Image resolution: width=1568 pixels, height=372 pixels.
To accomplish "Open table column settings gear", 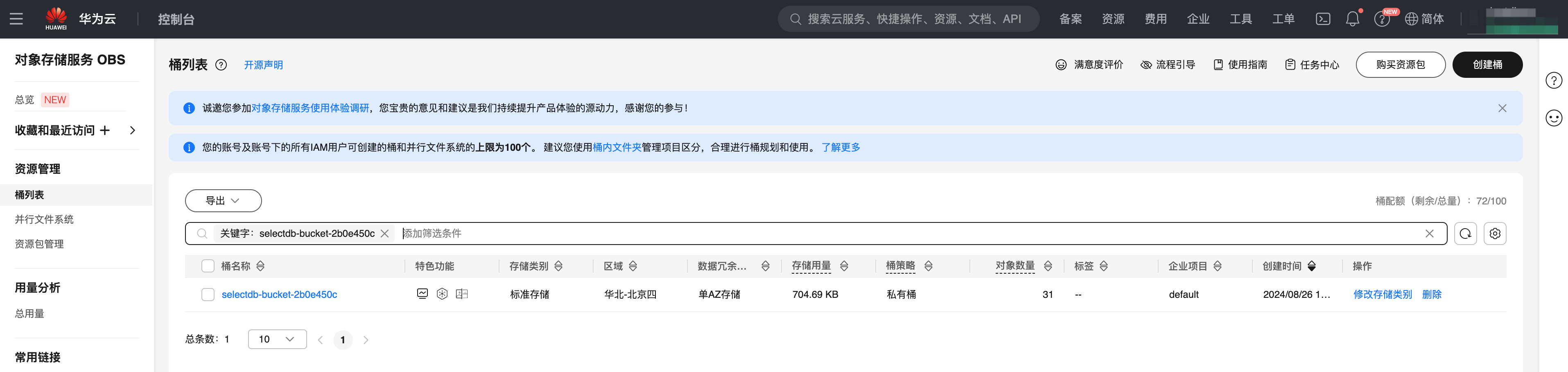I will coord(1495,234).
